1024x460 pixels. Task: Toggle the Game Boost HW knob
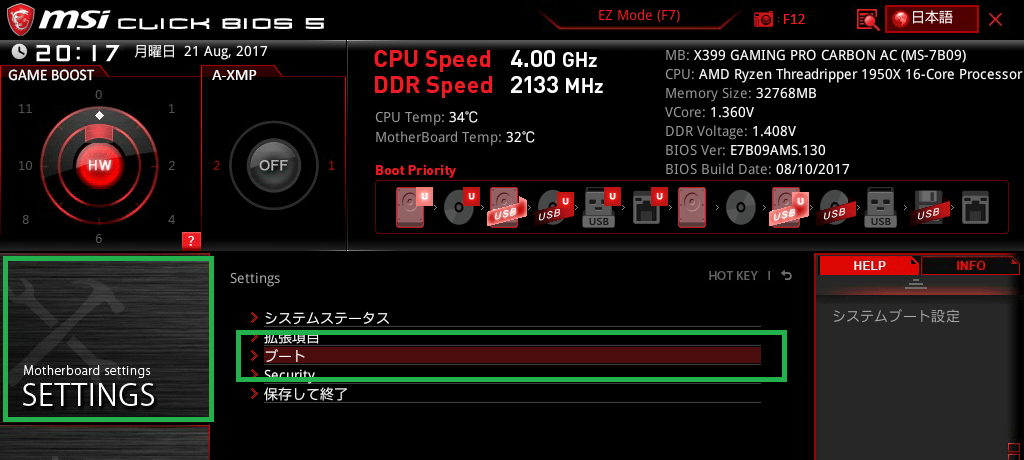click(99, 165)
